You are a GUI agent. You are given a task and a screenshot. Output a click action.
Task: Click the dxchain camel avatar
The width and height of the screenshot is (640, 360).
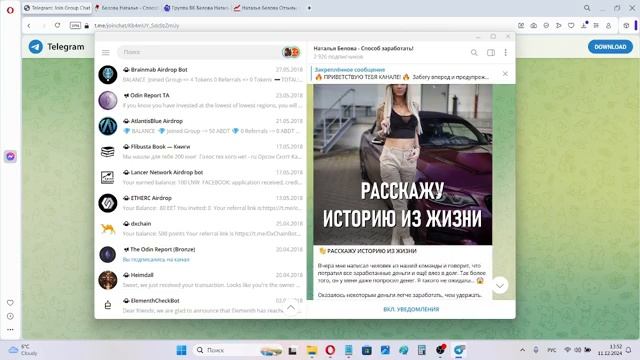tap(108, 229)
